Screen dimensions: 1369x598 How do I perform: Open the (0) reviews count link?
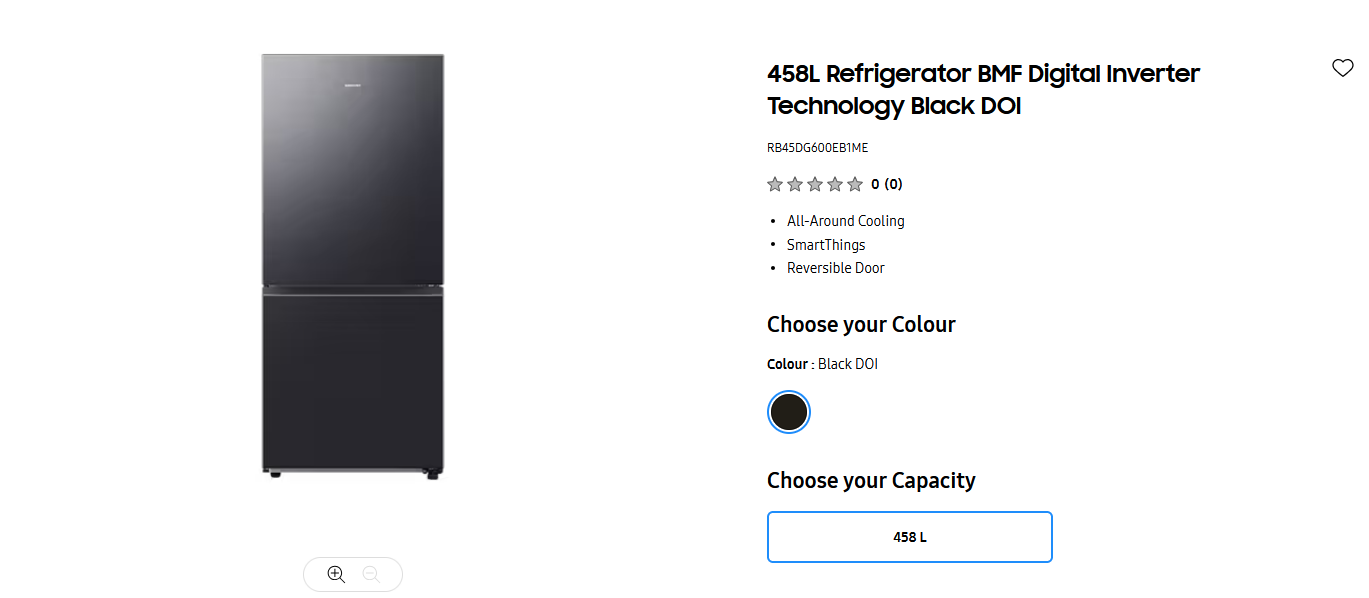pyautogui.click(x=893, y=184)
